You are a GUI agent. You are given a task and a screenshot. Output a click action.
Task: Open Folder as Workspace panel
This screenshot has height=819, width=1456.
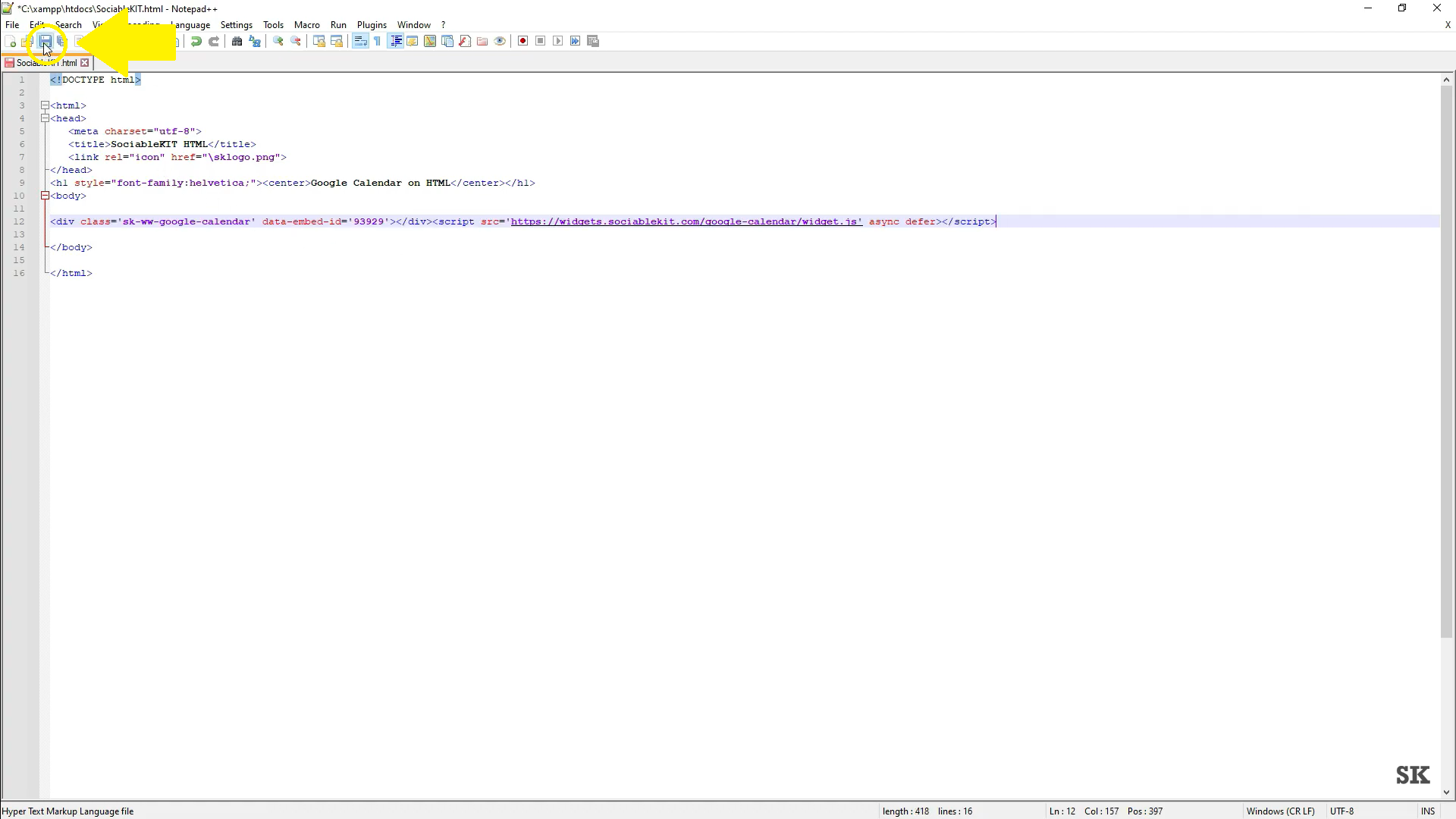[482, 42]
